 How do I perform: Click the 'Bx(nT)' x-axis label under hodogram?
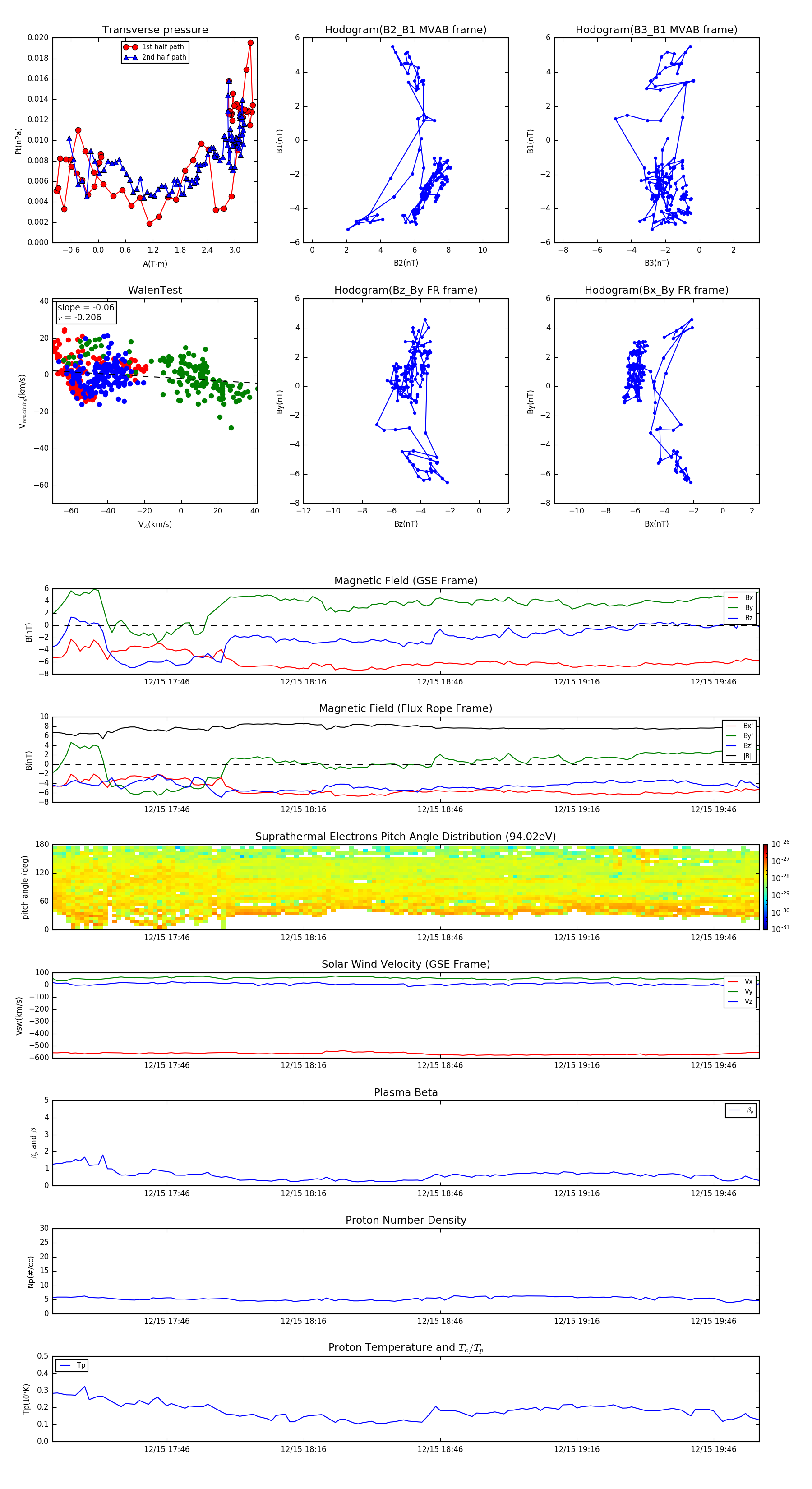pyautogui.click(x=656, y=524)
